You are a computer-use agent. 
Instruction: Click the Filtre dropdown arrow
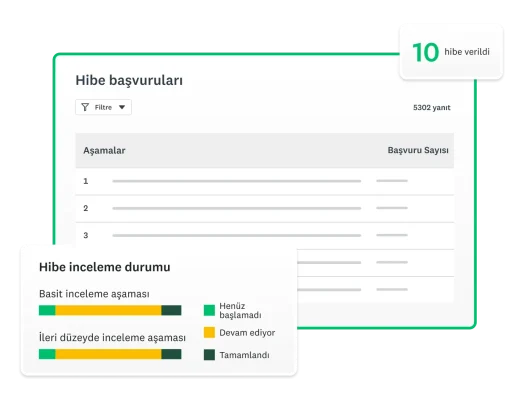click(122, 107)
